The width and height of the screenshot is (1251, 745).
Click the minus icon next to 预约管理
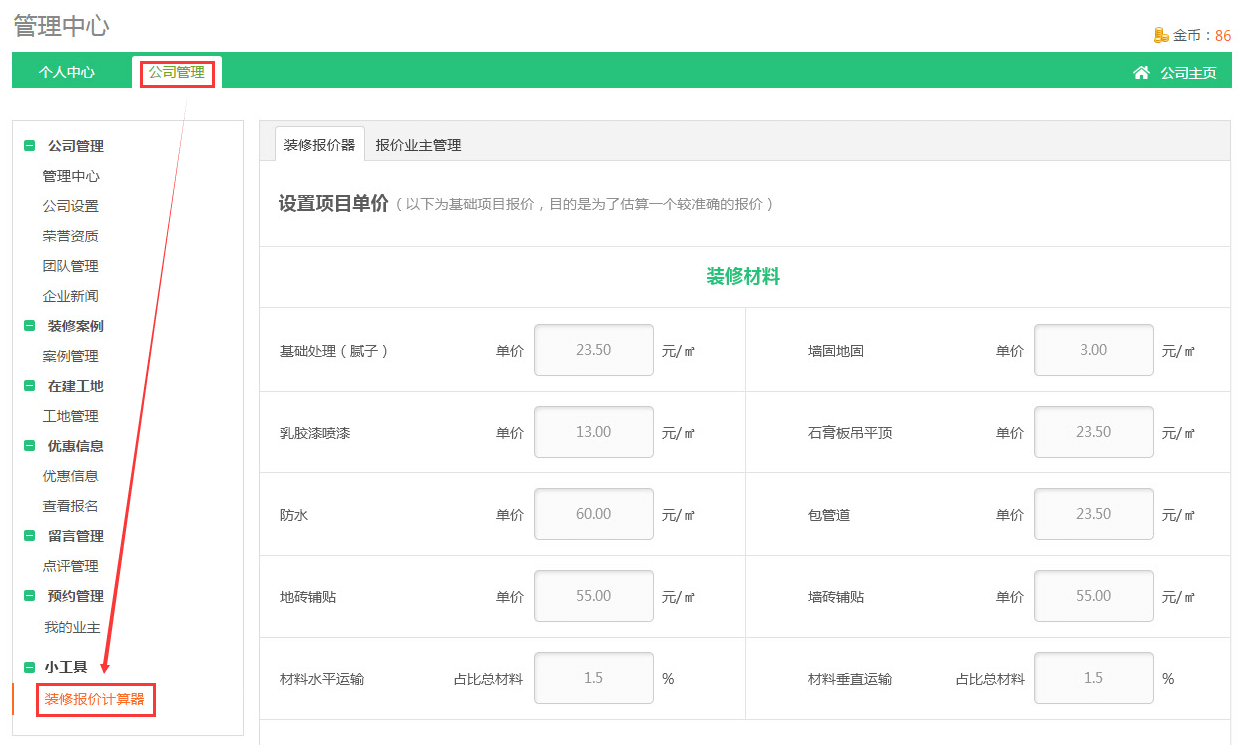pyautogui.click(x=29, y=596)
